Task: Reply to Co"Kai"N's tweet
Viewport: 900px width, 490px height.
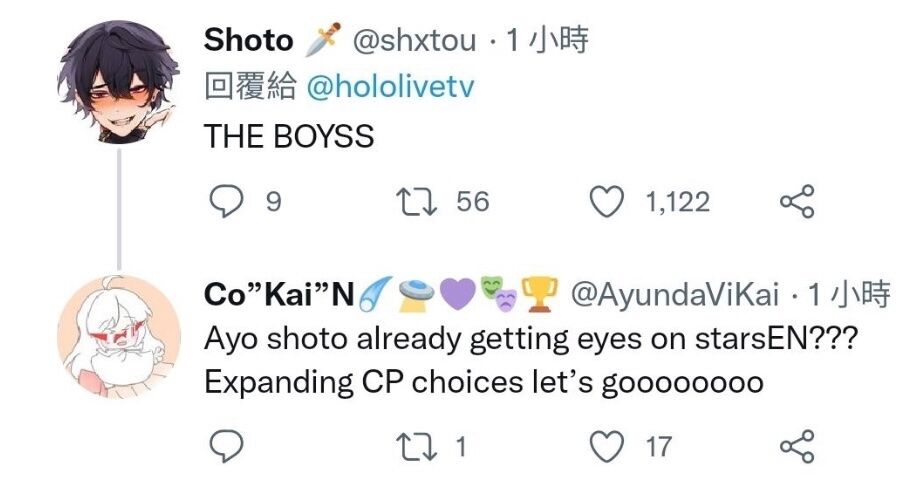Action: (x=226, y=446)
